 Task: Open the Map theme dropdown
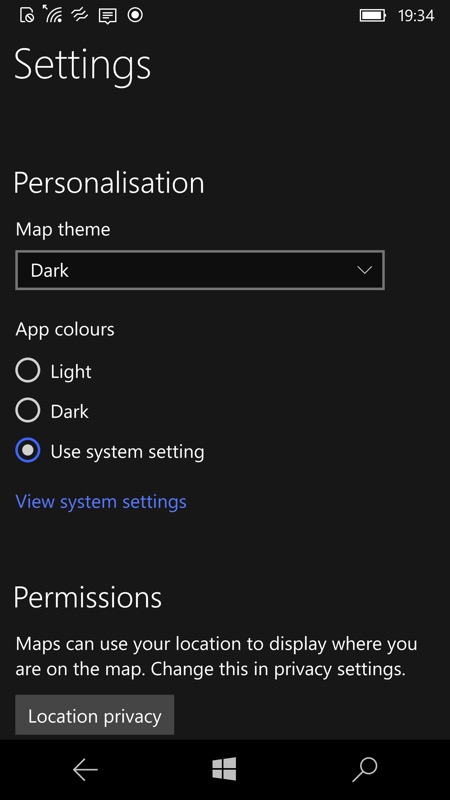[199, 270]
